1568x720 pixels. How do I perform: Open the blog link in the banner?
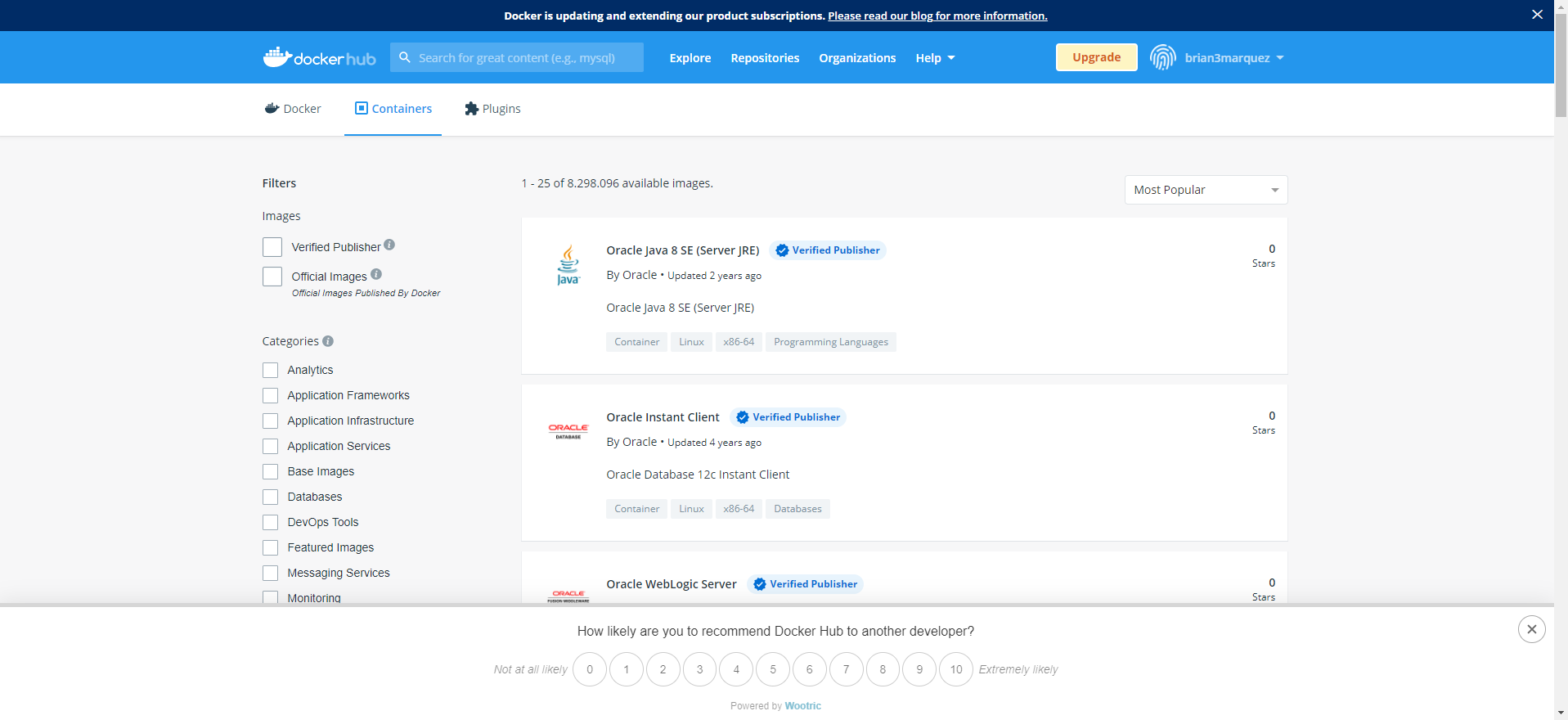click(x=937, y=16)
